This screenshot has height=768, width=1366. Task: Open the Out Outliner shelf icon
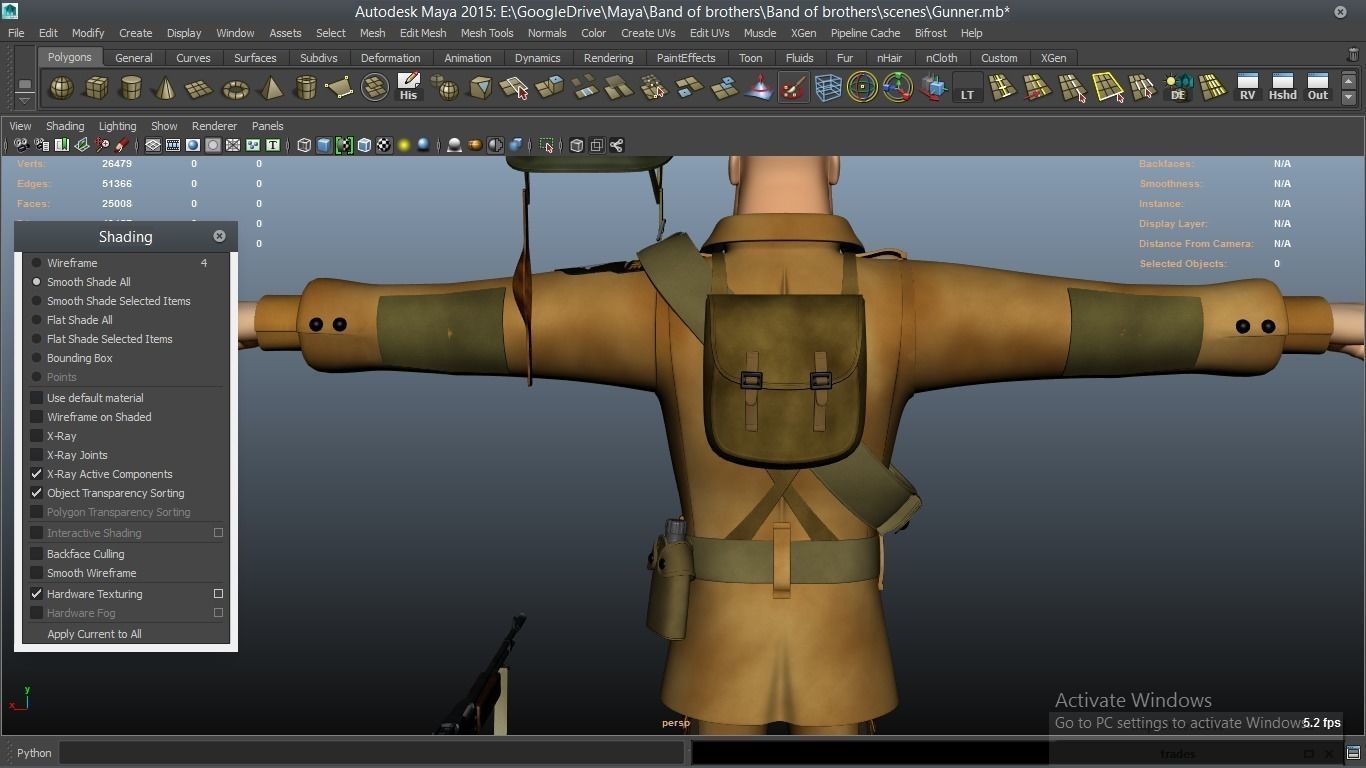(x=1318, y=88)
